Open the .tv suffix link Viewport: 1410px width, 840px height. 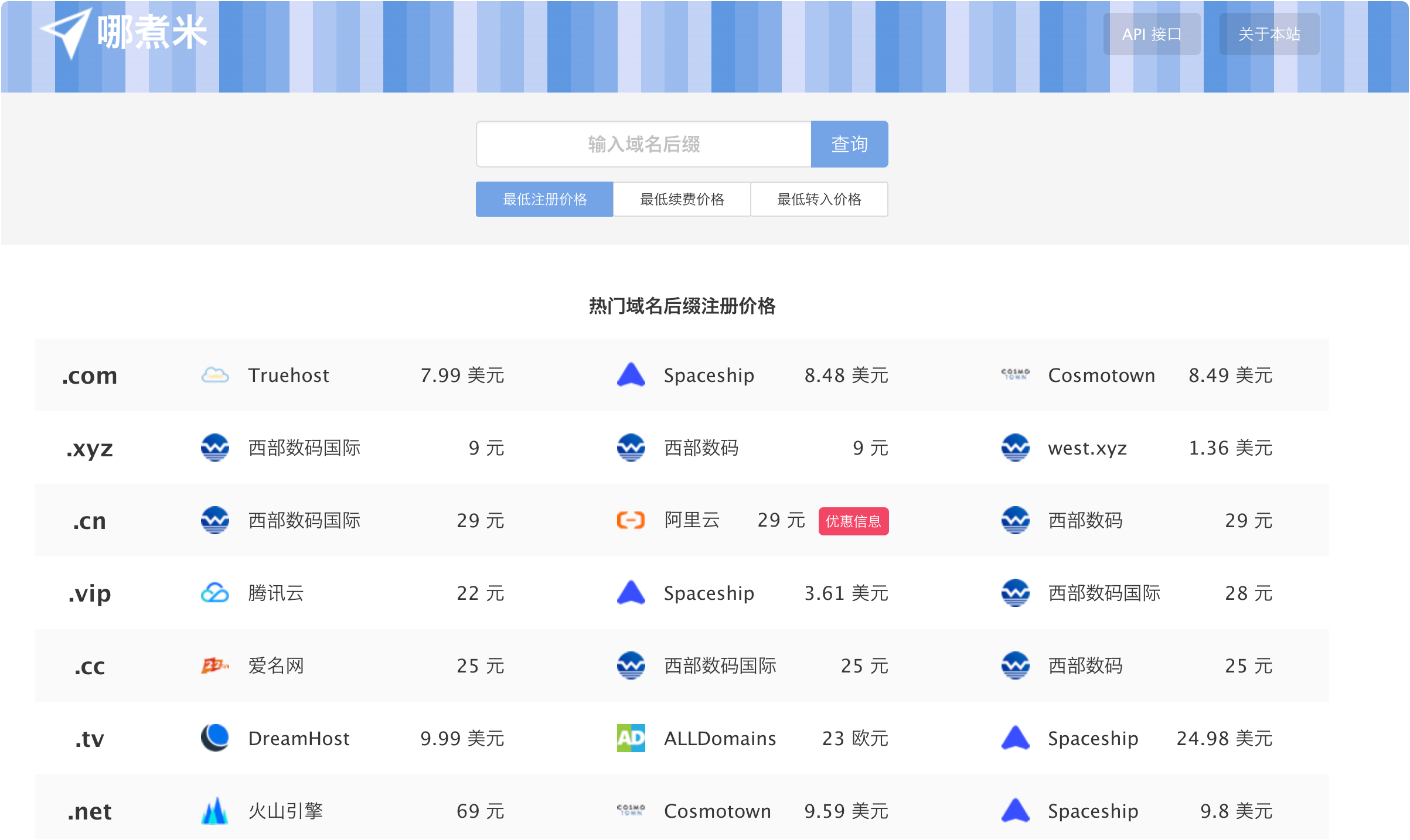tap(90, 739)
